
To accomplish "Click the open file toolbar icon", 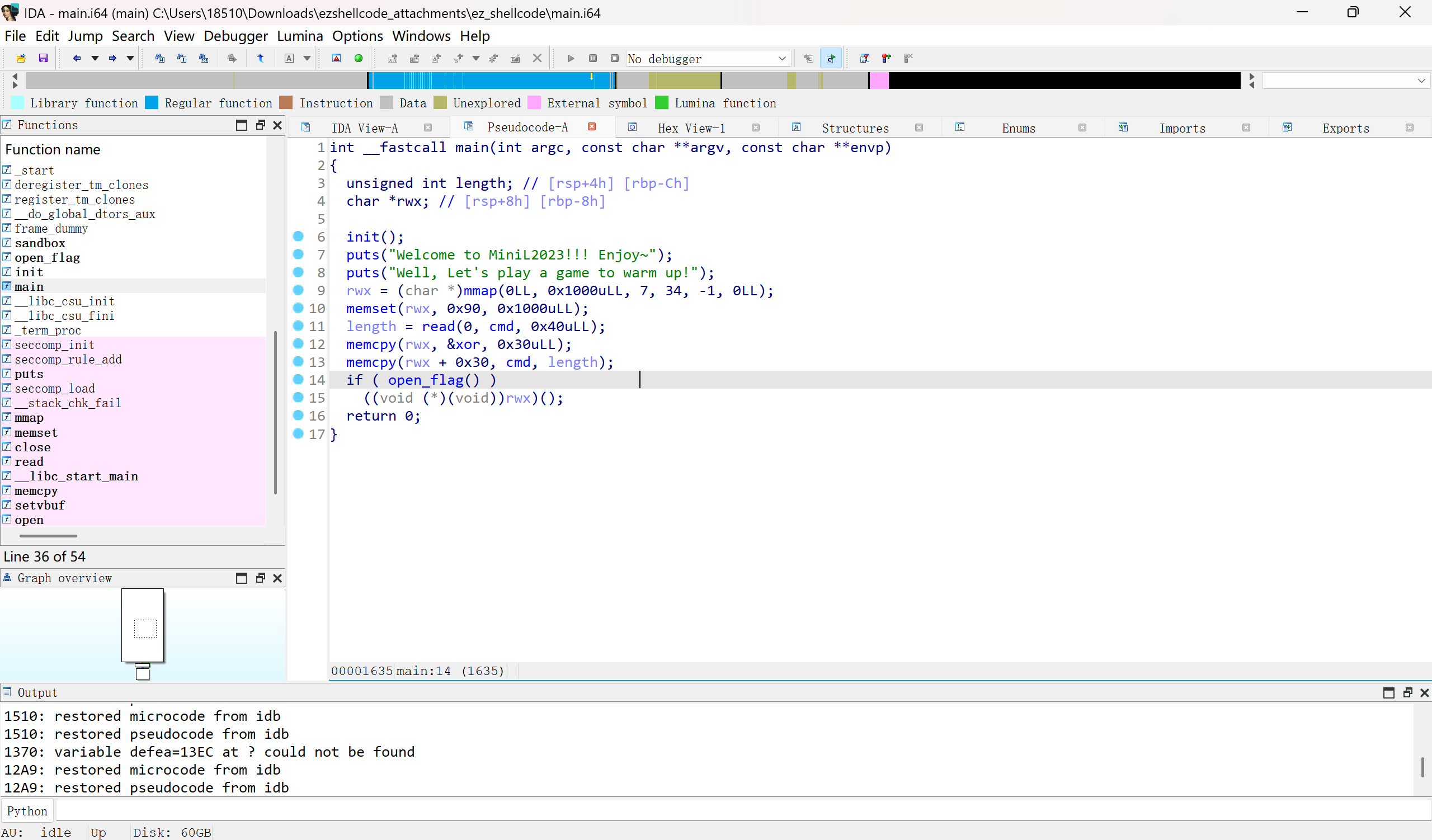I will [x=21, y=59].
